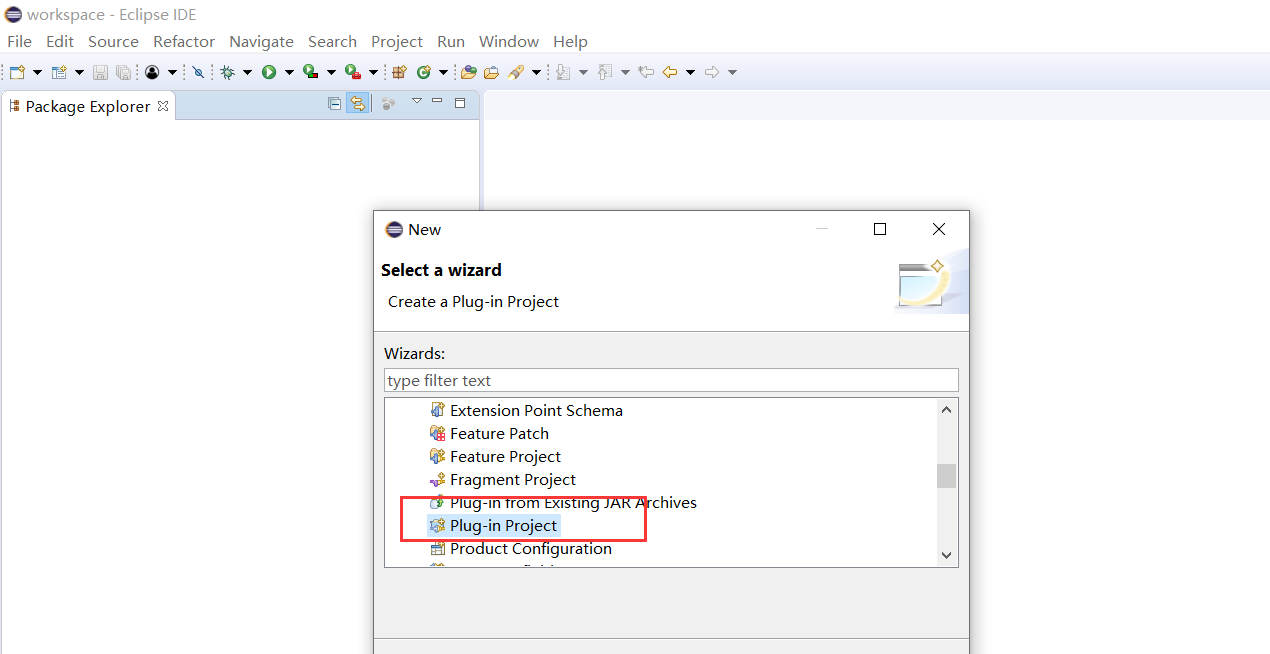Click the yellow Back navigation arrow
The height and width of the screenshot is (654, 1270).
pyautogui.click(x=670, y=72)
